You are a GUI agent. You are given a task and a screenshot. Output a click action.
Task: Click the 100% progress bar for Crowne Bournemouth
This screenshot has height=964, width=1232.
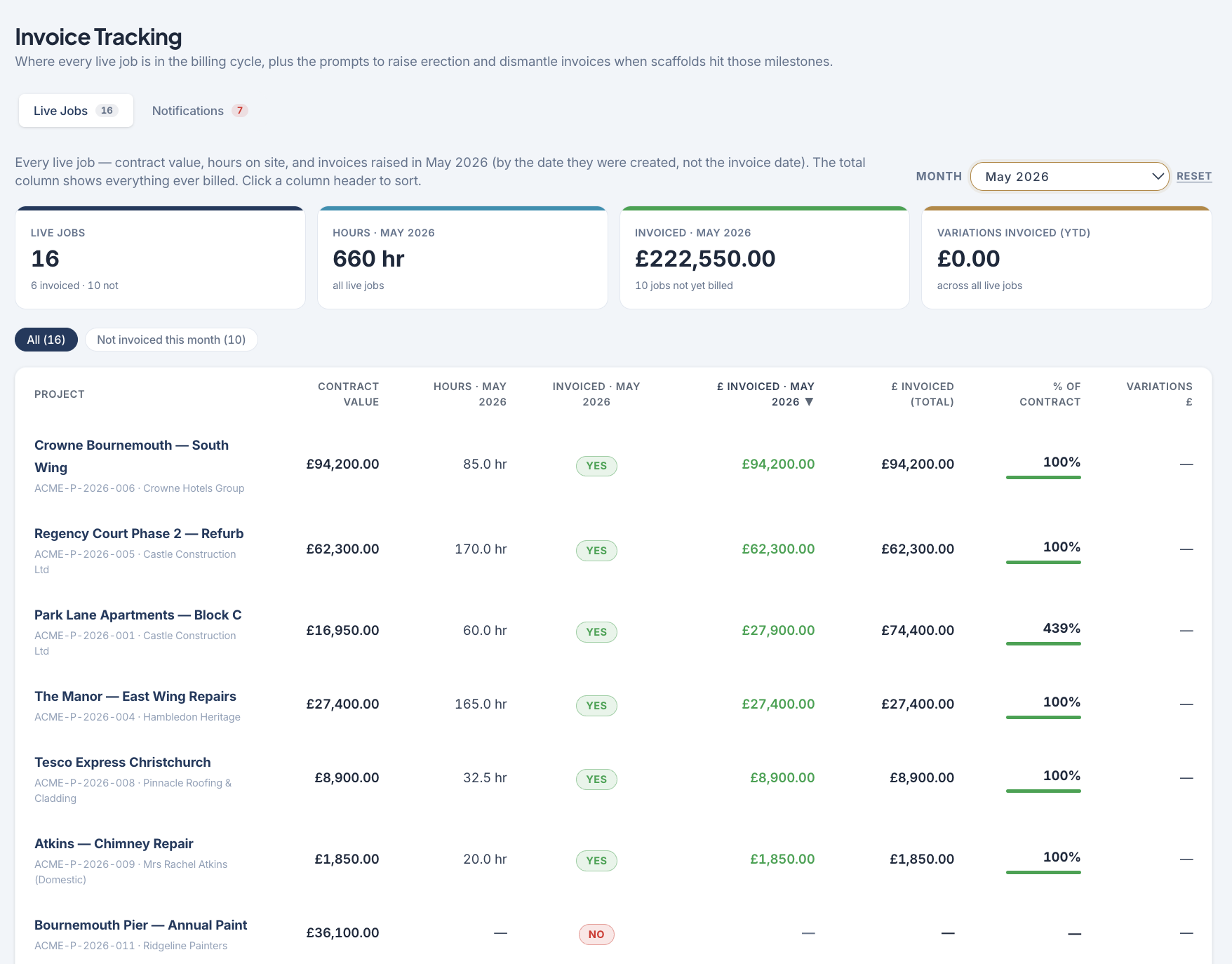click(1043, 477)
